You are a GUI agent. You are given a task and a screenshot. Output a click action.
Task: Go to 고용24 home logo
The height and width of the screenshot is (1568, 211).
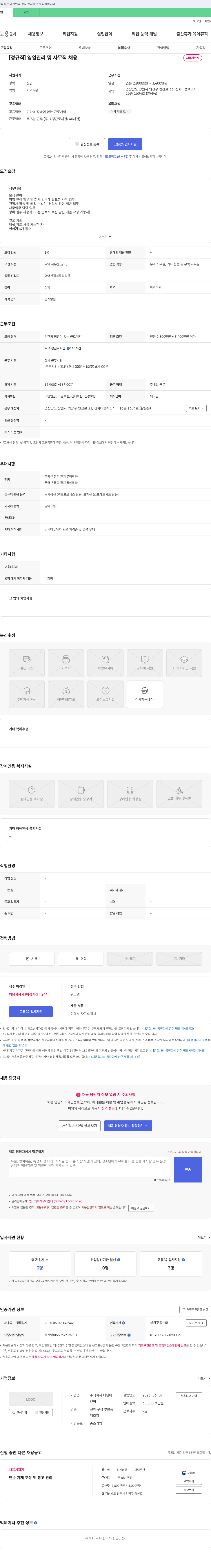[x=8, y=34]
